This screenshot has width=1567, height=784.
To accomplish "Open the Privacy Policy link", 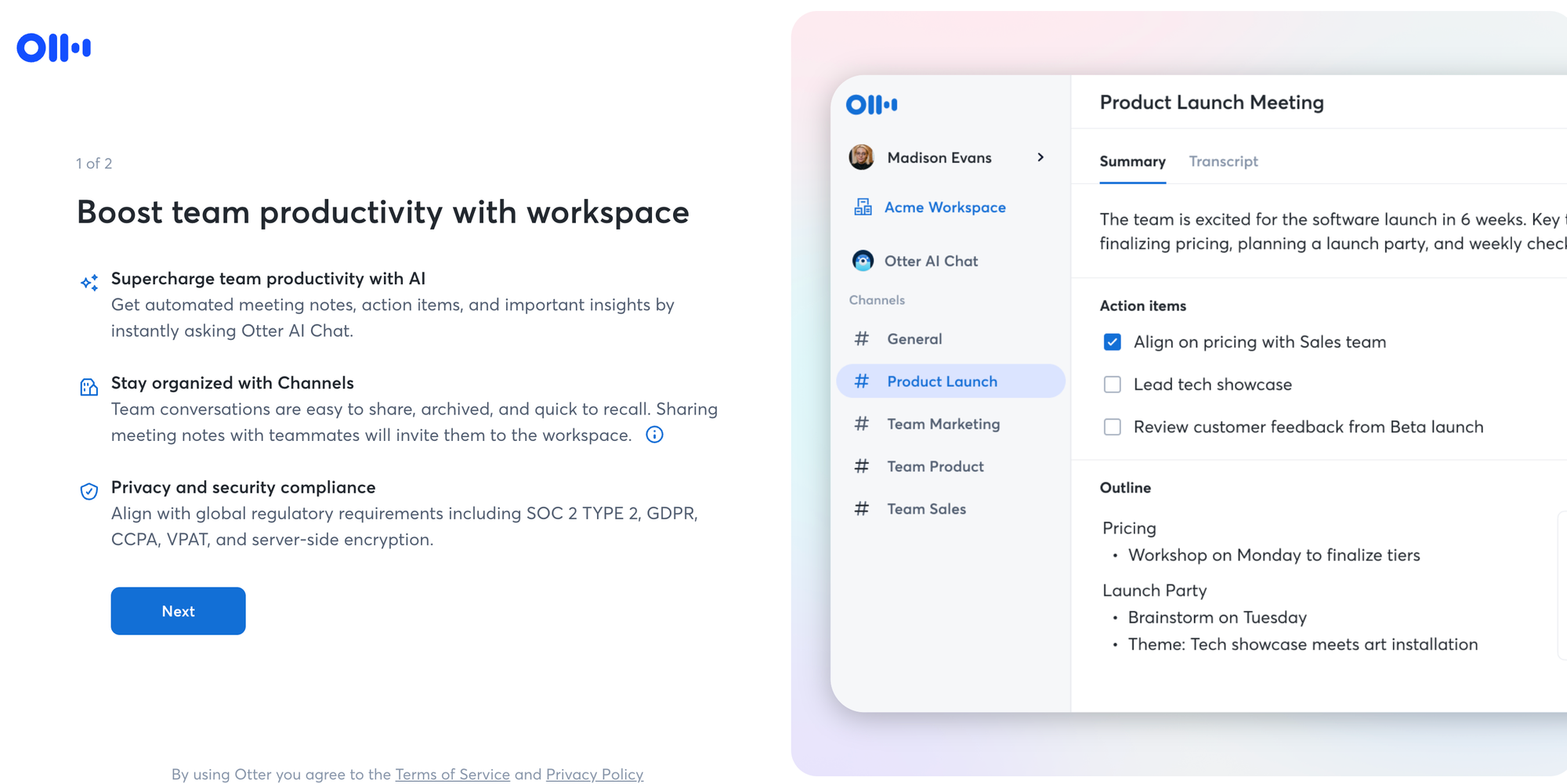I will tap(595, 774).
